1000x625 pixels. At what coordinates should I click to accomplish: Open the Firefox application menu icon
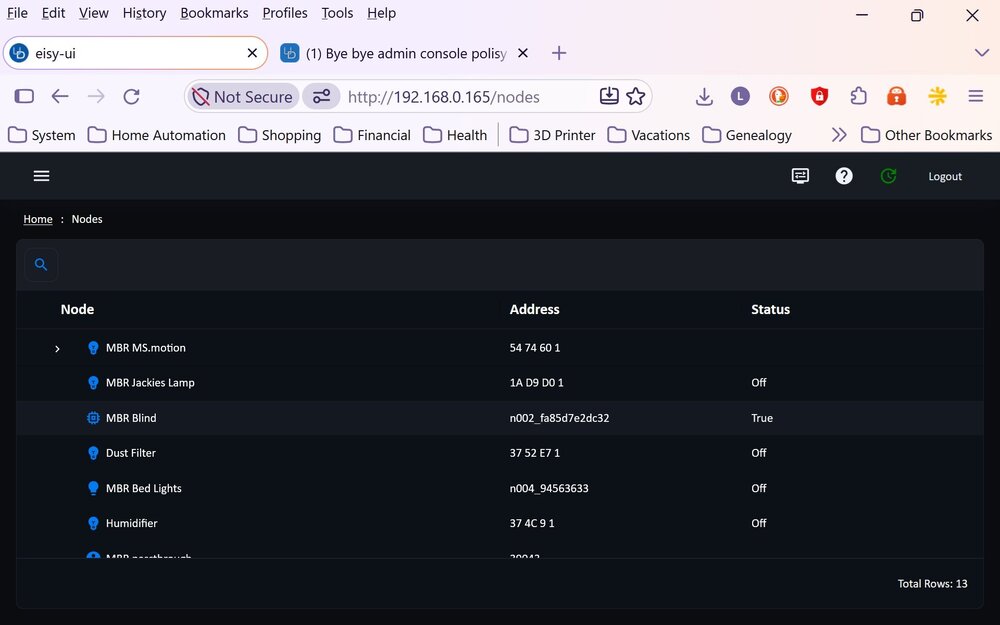tap(975, 96)
